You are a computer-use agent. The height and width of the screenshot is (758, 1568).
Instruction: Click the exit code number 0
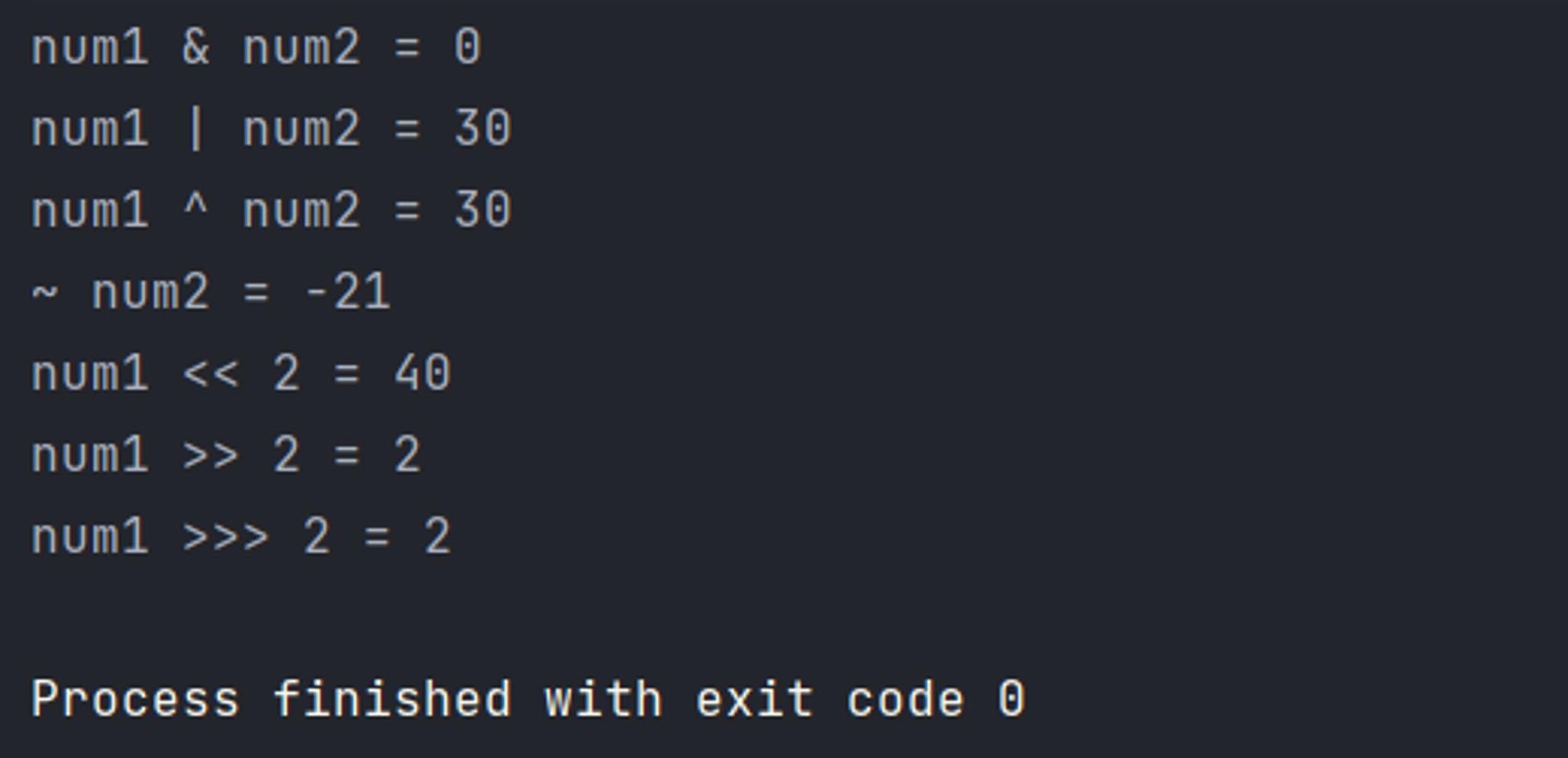point(1011,698)
